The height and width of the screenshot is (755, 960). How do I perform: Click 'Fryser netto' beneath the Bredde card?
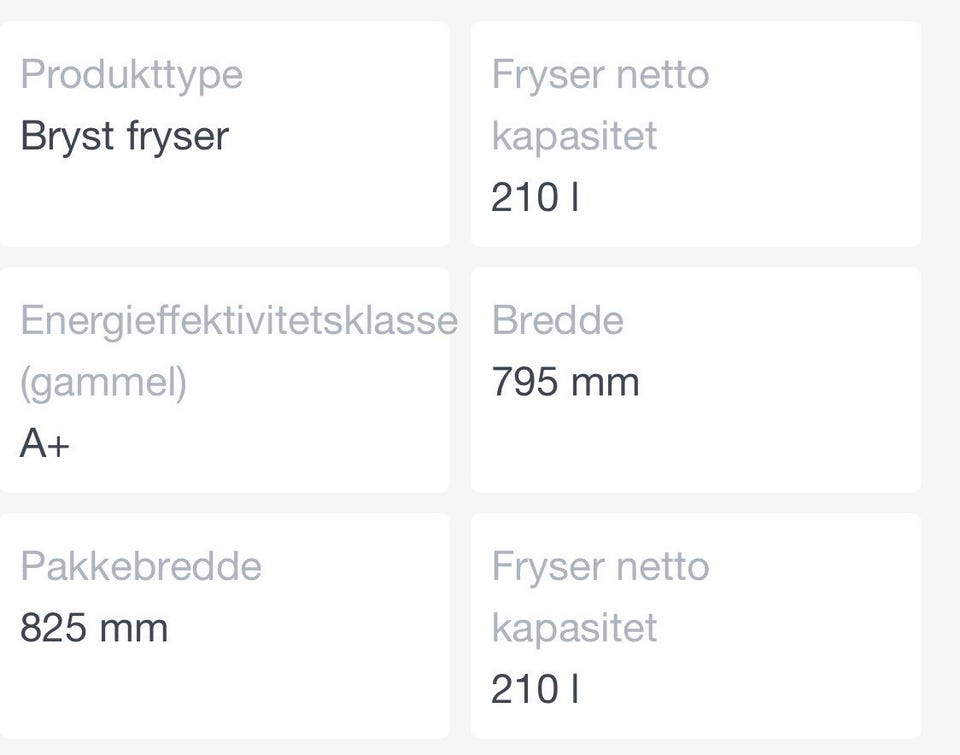600,567
